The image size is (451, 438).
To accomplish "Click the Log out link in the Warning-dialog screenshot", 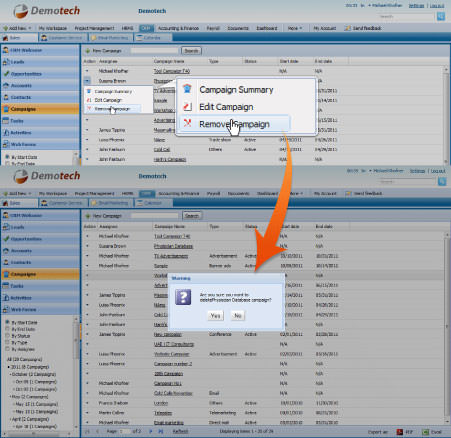I will coord(438,171).
